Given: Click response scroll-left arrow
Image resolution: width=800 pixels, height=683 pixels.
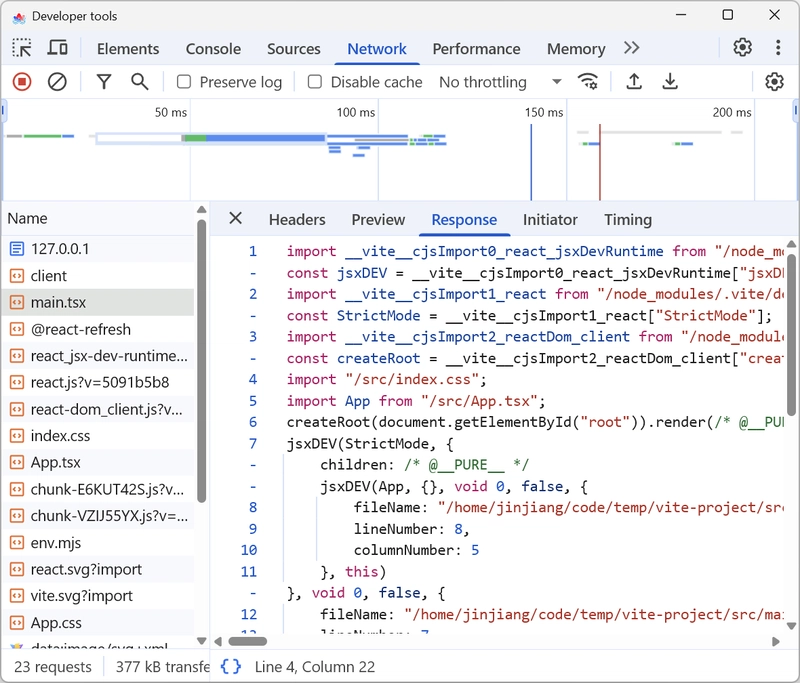Looking at the screenshot, I should 218,641.
